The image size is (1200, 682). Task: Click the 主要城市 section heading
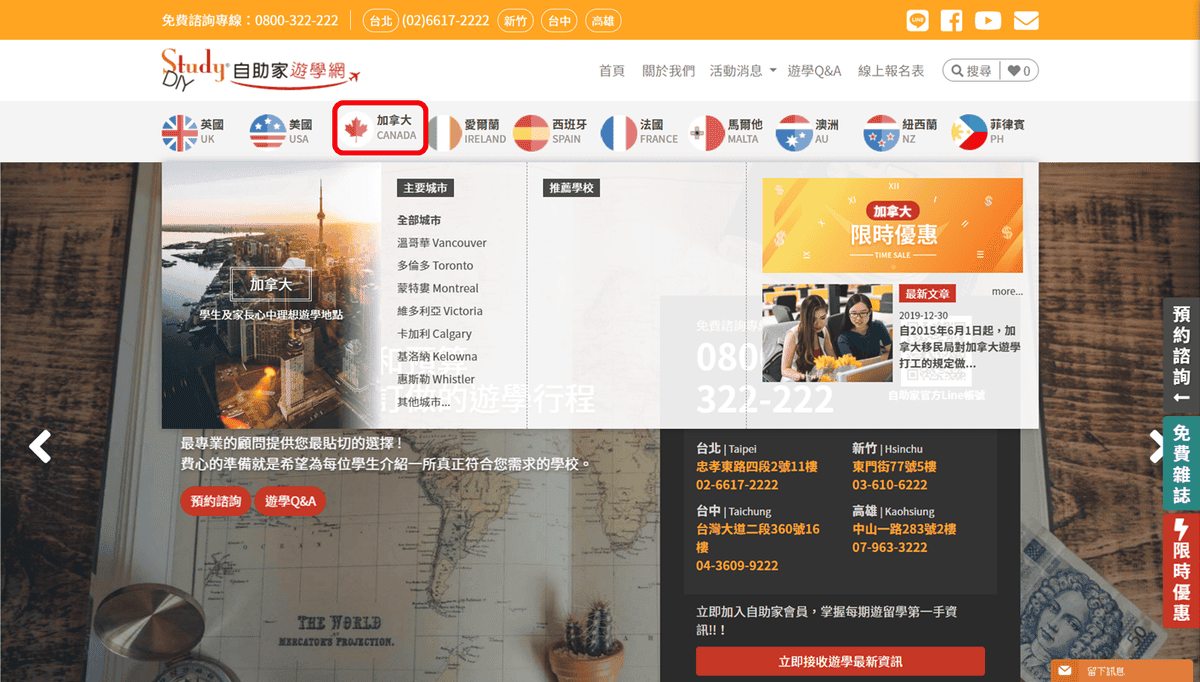pyautogui.click(x=425, y=188)
